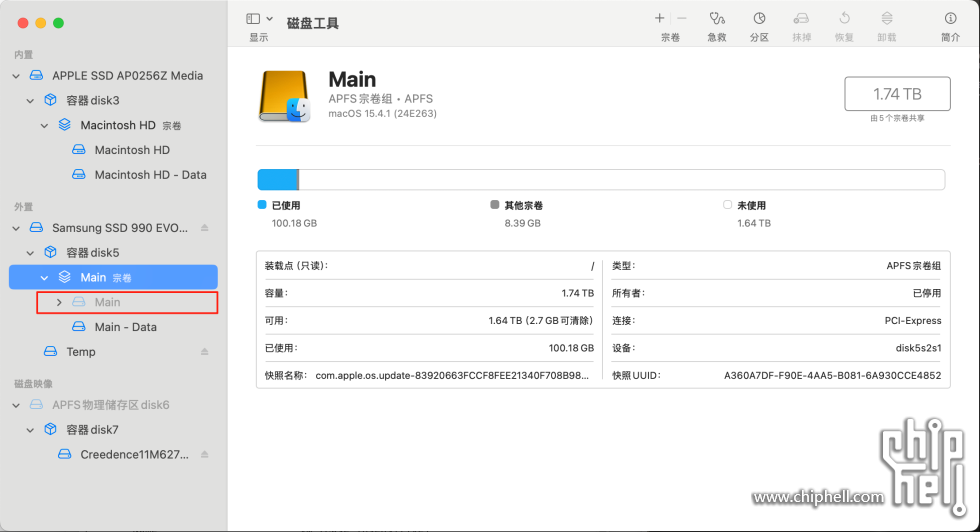980x532 pixels.
Task: Open the Partition (分区) tool
Action: [x=759, y=19]
